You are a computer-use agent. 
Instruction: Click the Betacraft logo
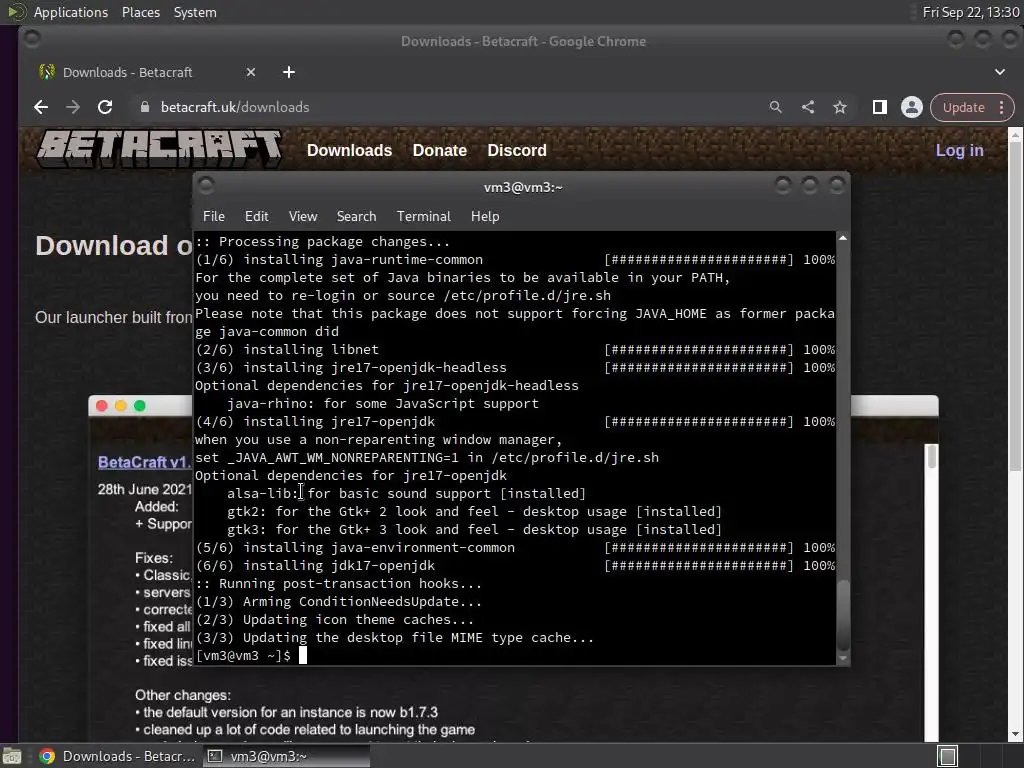pyautogui.click(x=159, y=150)
